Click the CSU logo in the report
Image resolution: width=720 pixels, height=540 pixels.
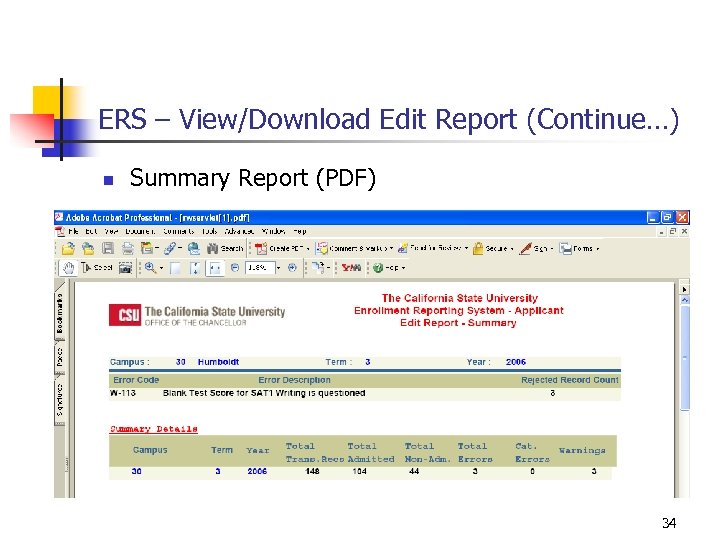click(125, 315)
